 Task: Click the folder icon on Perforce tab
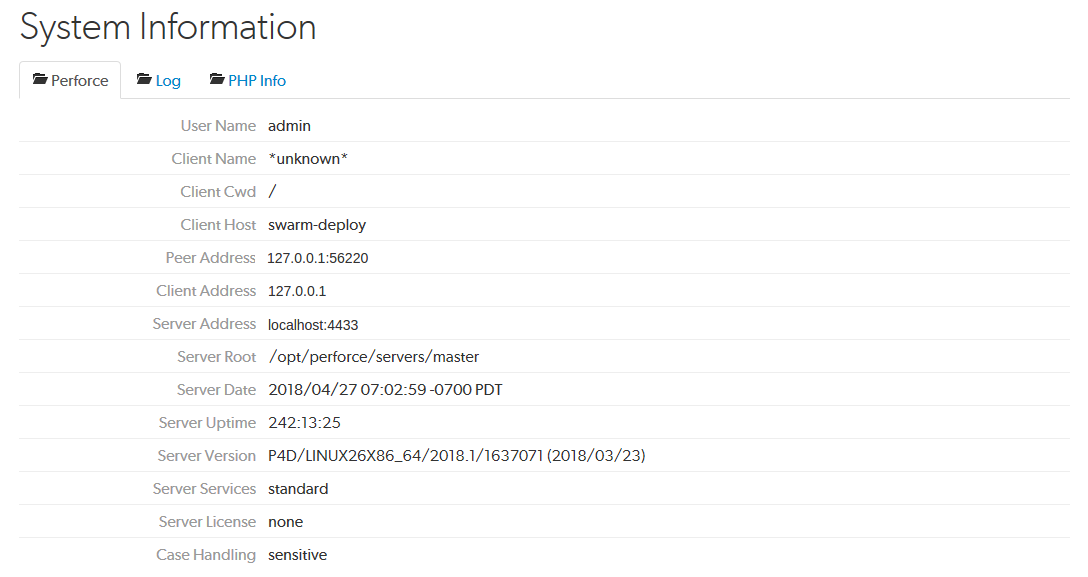click(40, 80)
